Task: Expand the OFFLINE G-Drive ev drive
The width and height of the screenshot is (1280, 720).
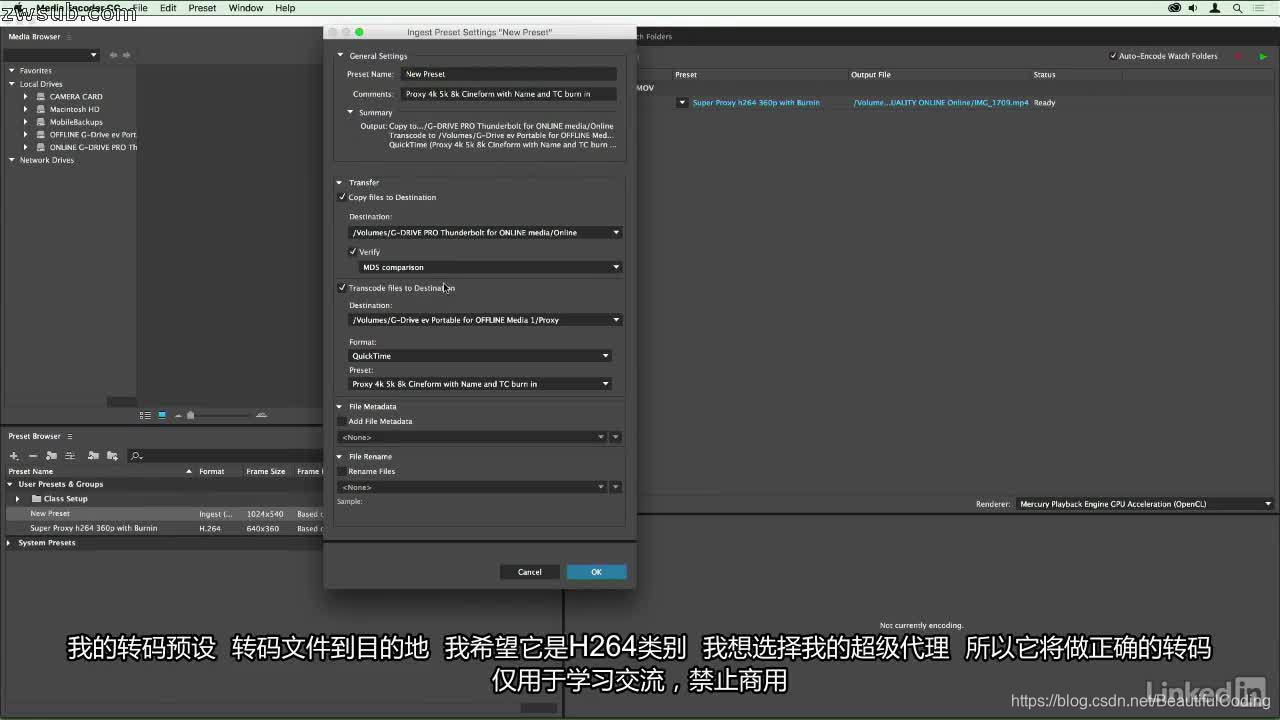Action: click(26, 135)
